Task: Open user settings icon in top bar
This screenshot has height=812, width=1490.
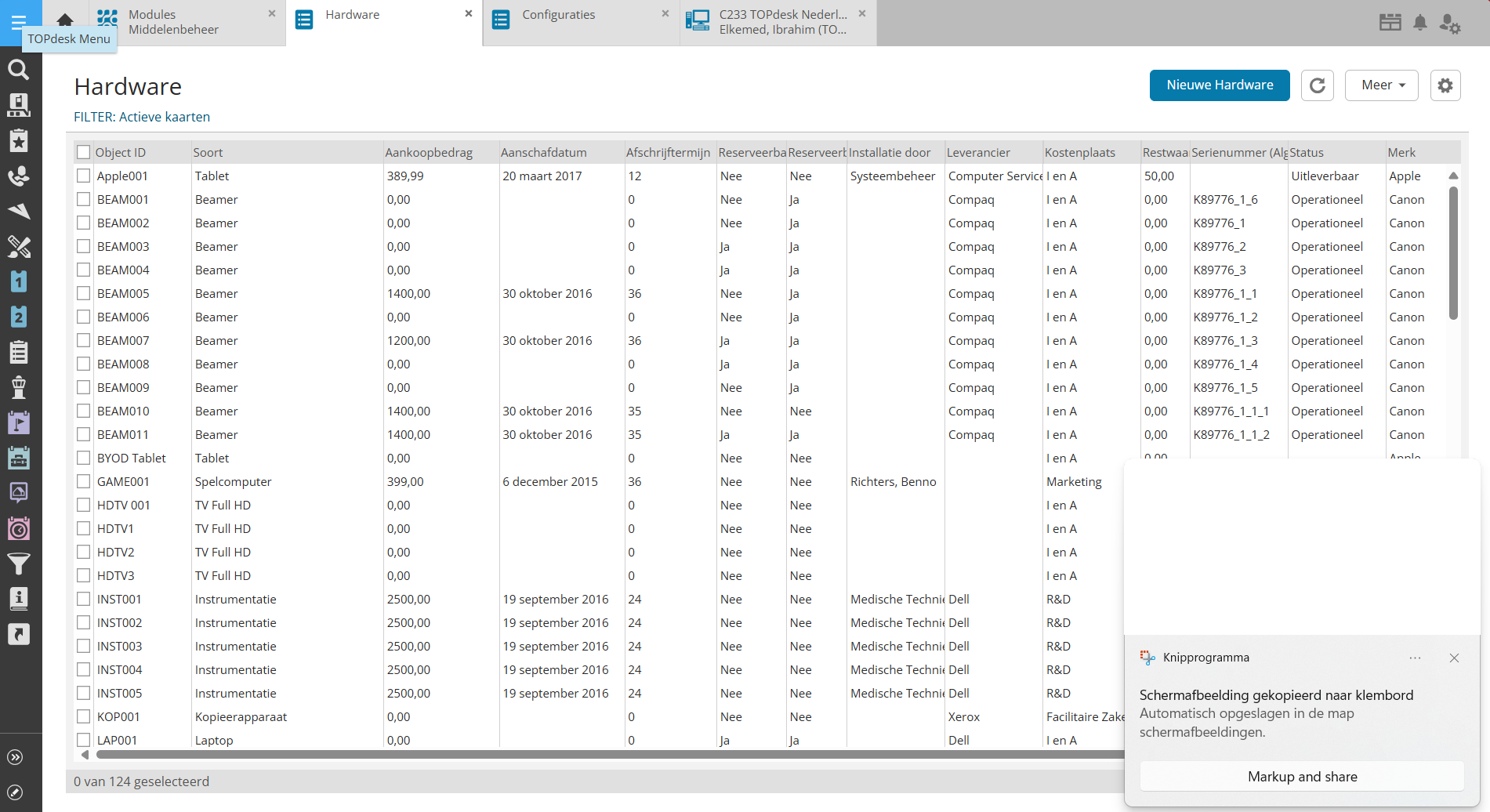Action: pyautogui.click(x=1449, y=23)
